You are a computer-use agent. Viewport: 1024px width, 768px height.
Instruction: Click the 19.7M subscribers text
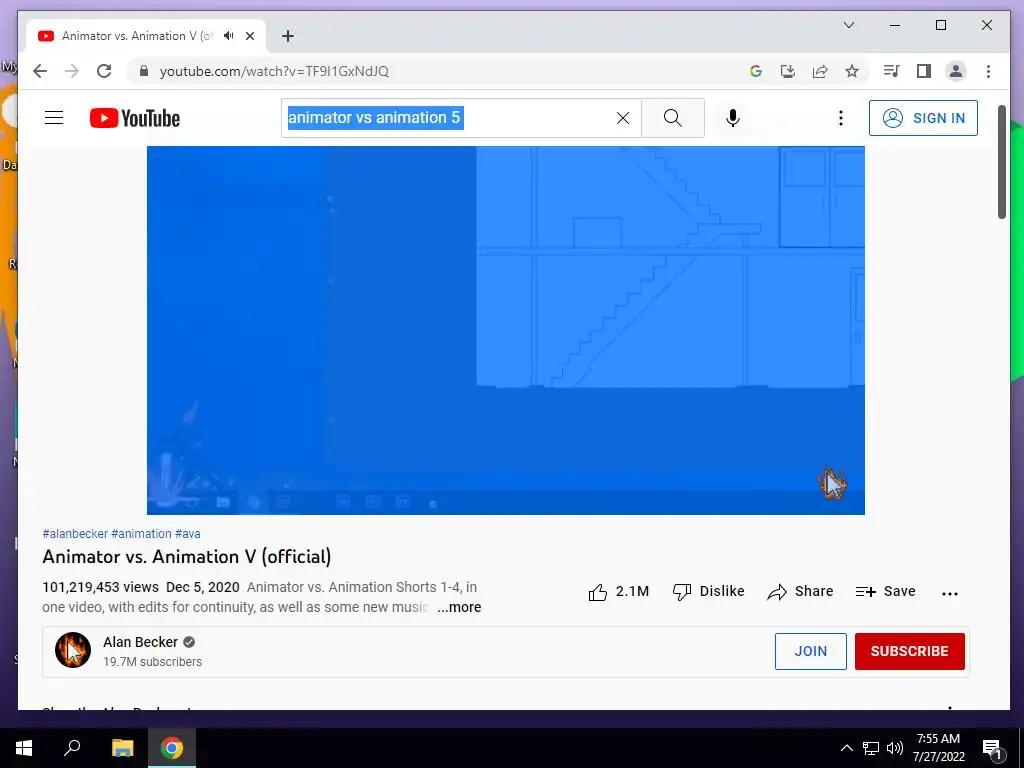152,662
